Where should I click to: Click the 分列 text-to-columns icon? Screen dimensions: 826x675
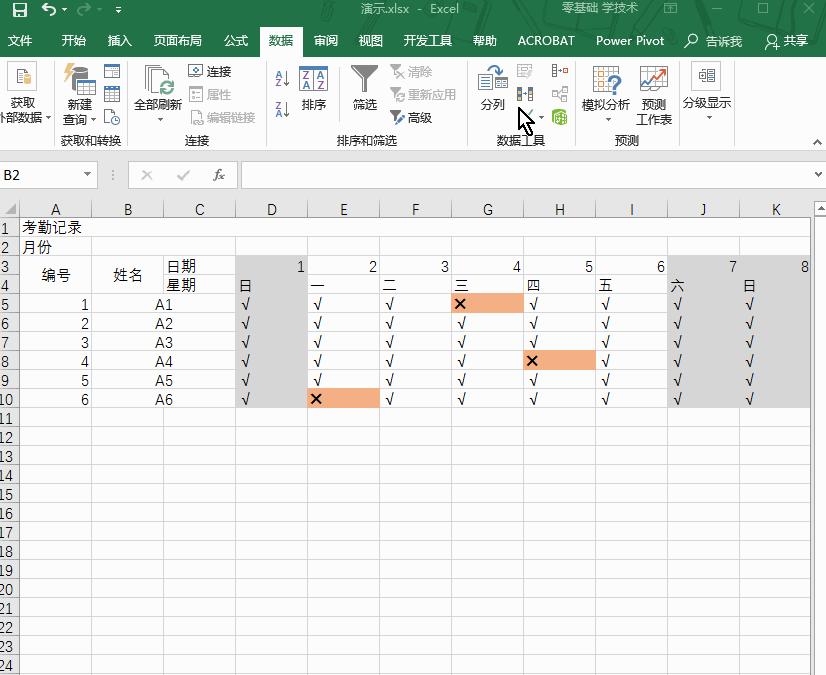[x=492, y=89]
